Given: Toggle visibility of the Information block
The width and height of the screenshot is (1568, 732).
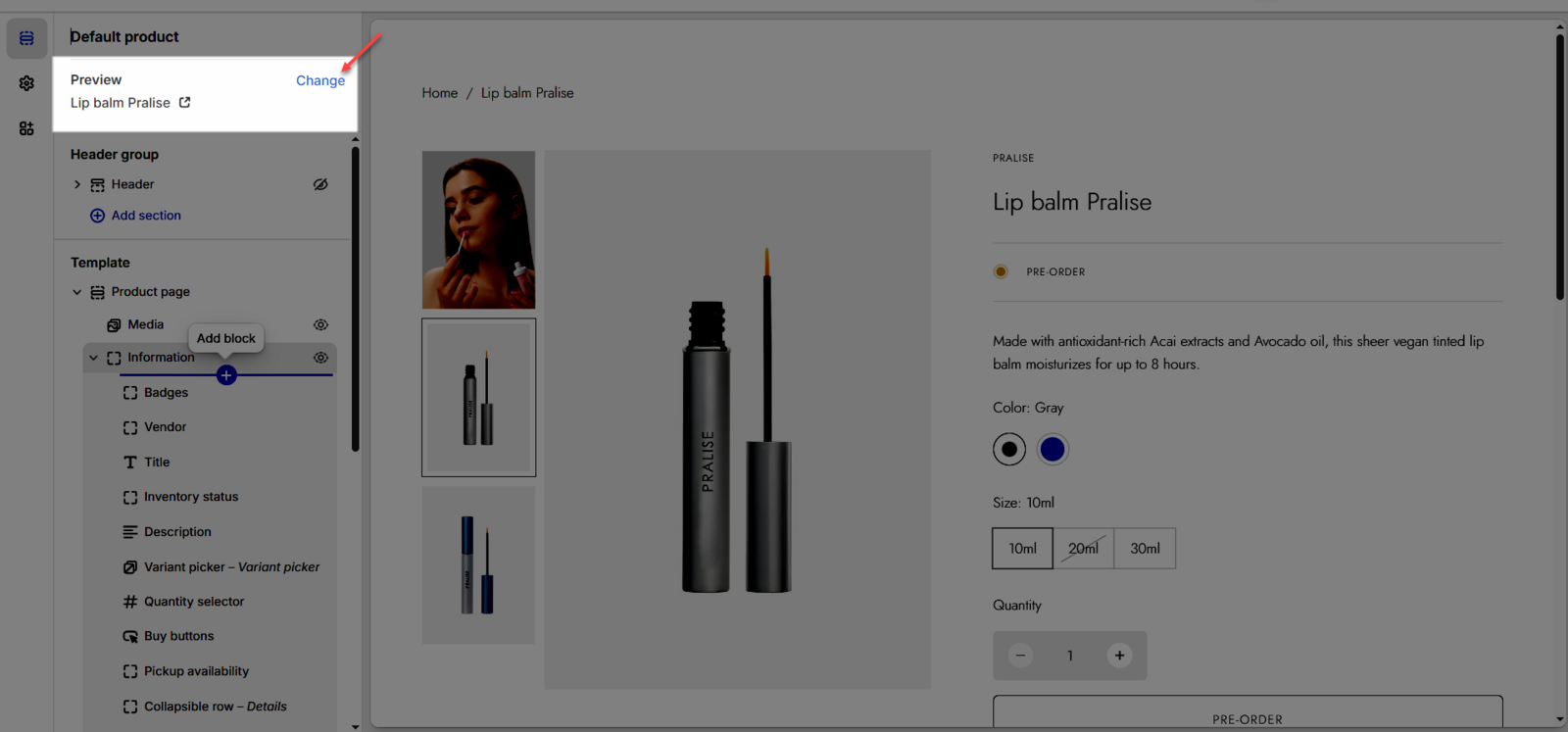Looking at the screenshot, I should point(320,358).
